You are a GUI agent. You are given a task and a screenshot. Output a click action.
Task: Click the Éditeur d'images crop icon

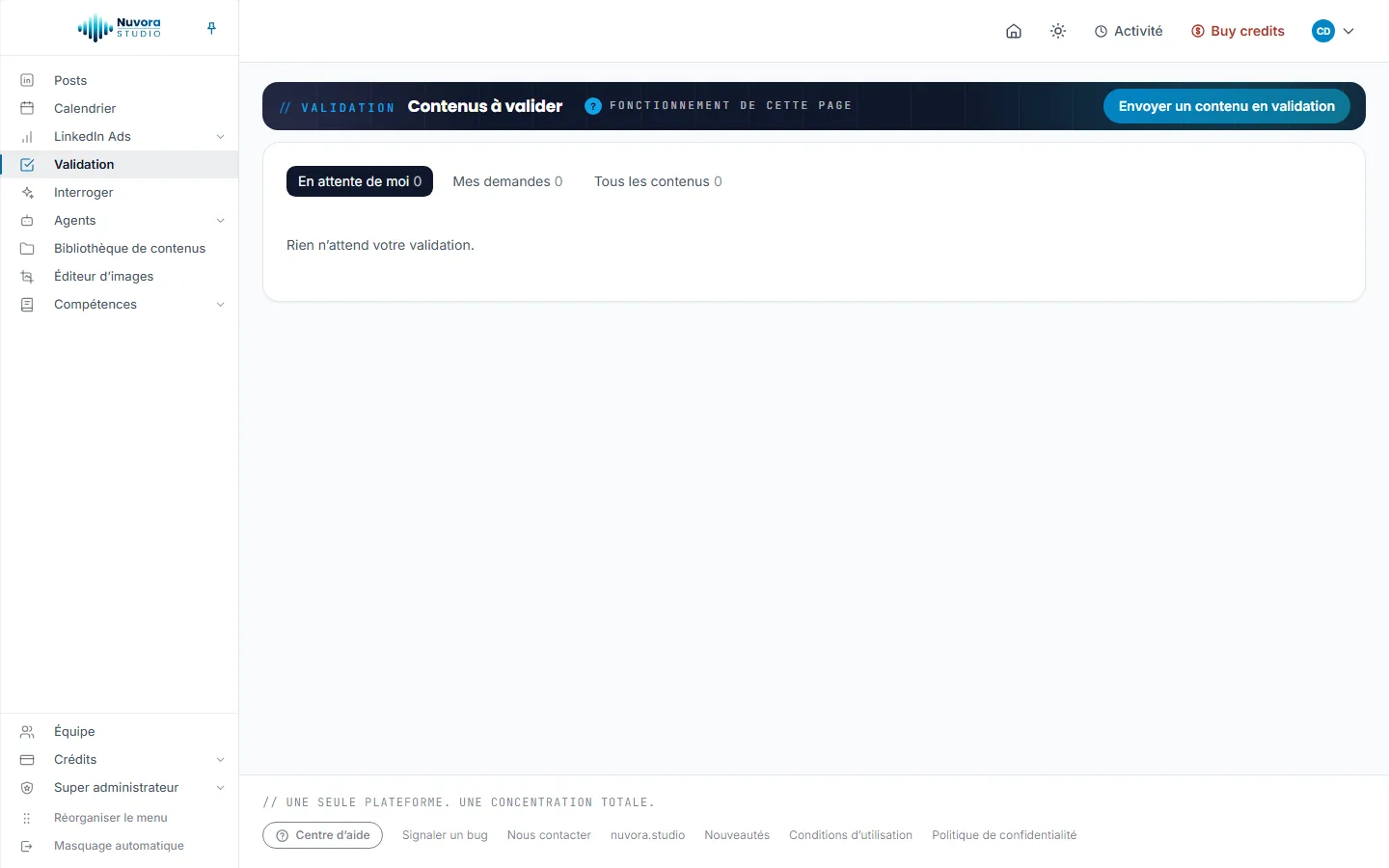27,276
